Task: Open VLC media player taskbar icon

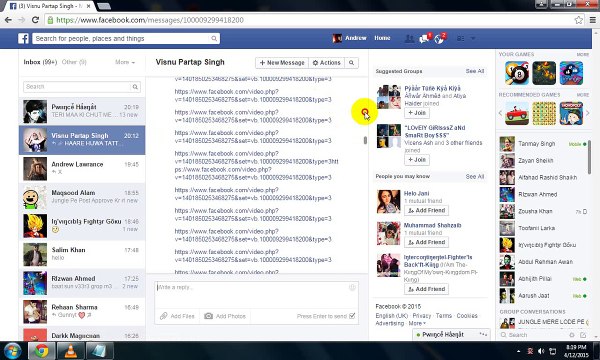Action: (x=70, y=351)
